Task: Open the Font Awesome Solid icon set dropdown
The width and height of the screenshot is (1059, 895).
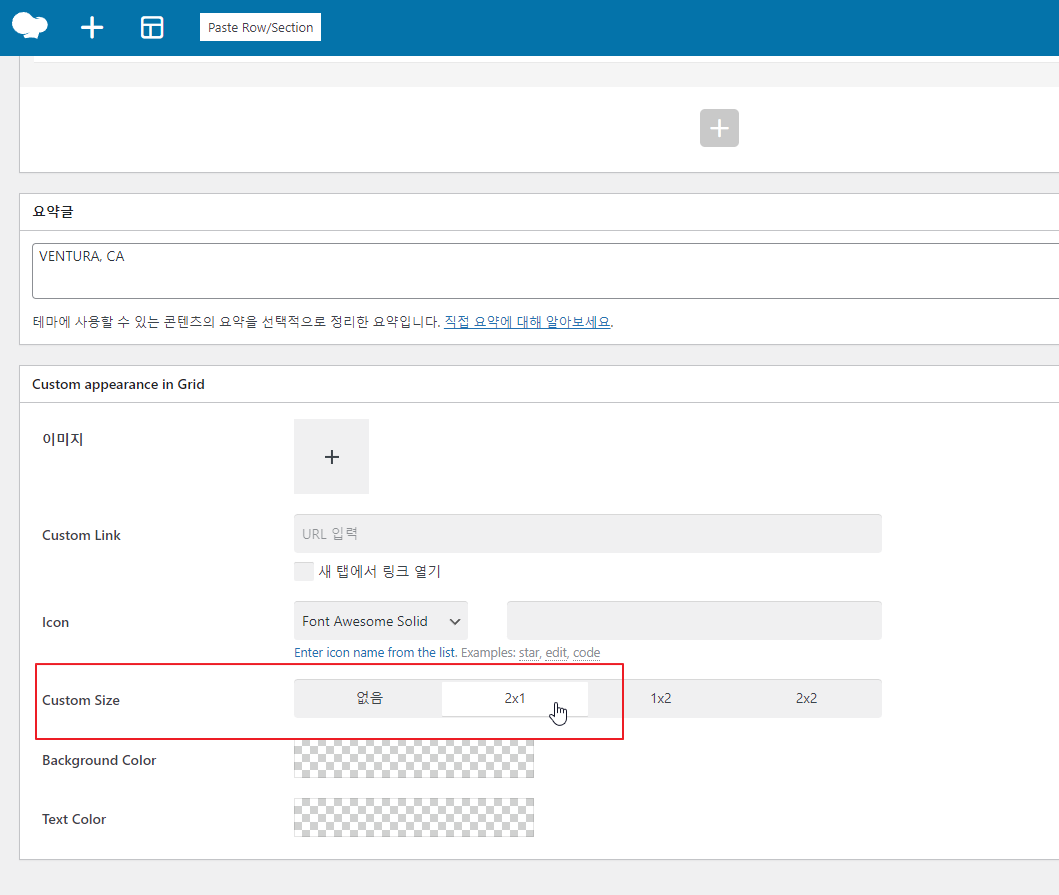Action: click(381, 621)
